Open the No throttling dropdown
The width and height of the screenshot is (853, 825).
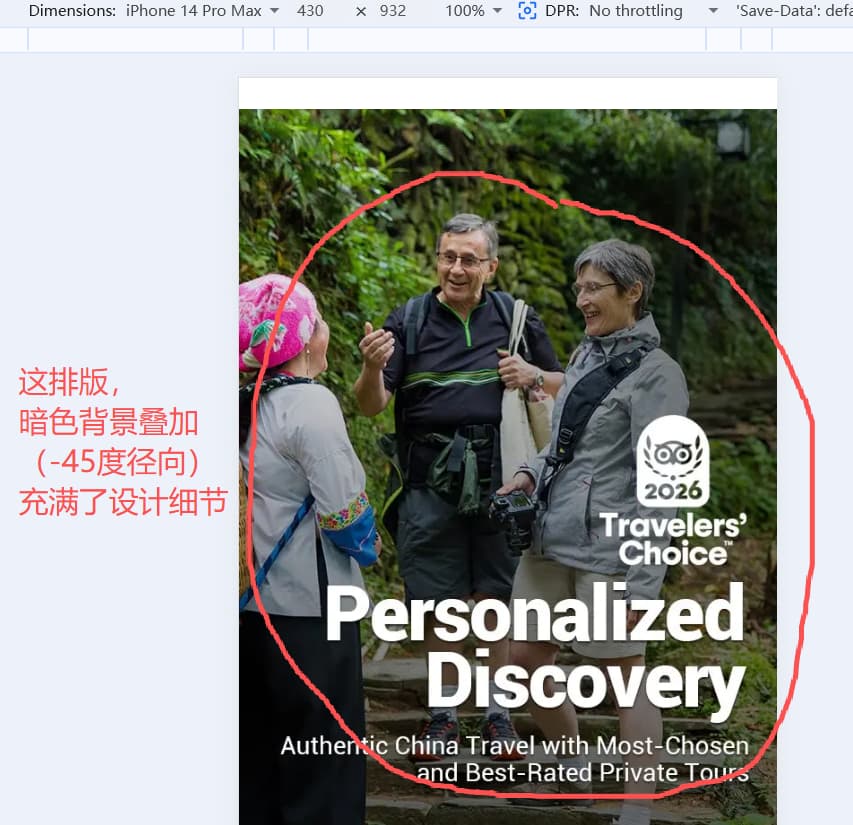pos(653,11)
